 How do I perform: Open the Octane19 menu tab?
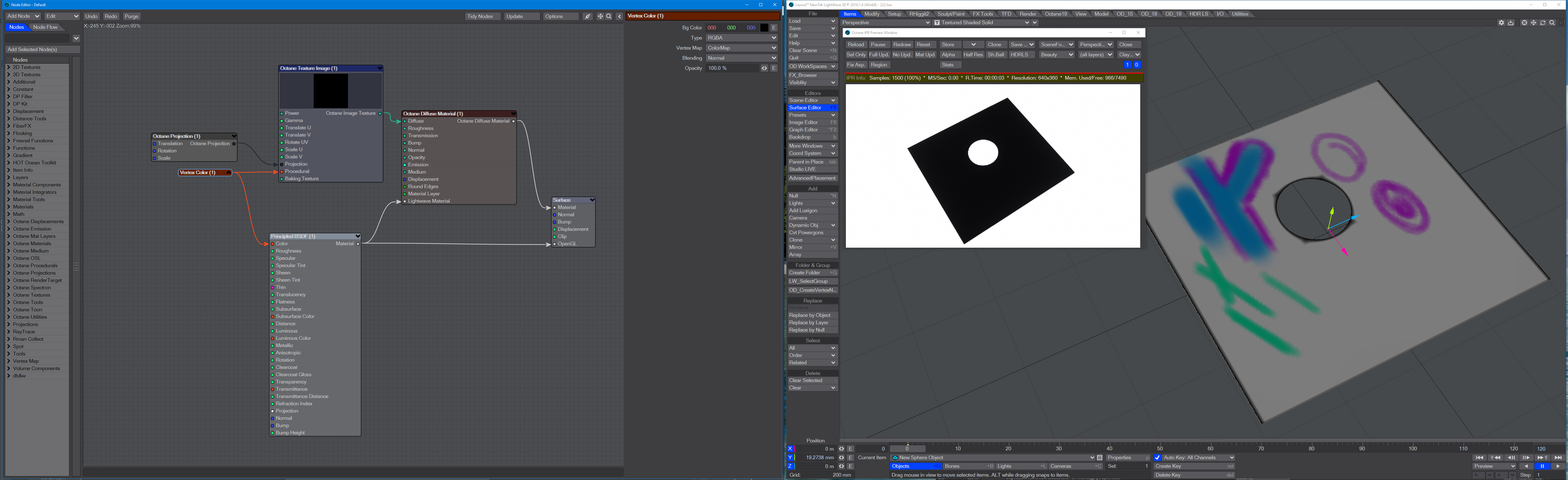[x=1055, y=14]
